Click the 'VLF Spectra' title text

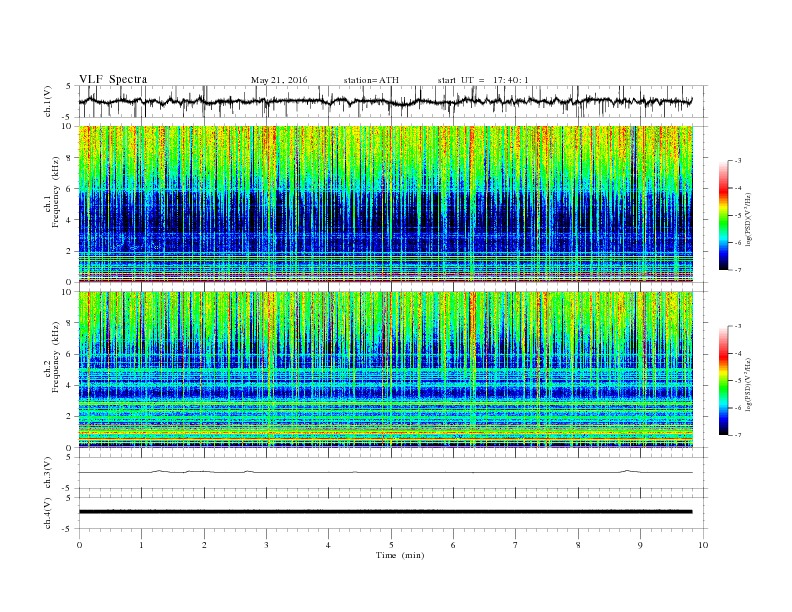pyautogui.click(x=113, y=79)
